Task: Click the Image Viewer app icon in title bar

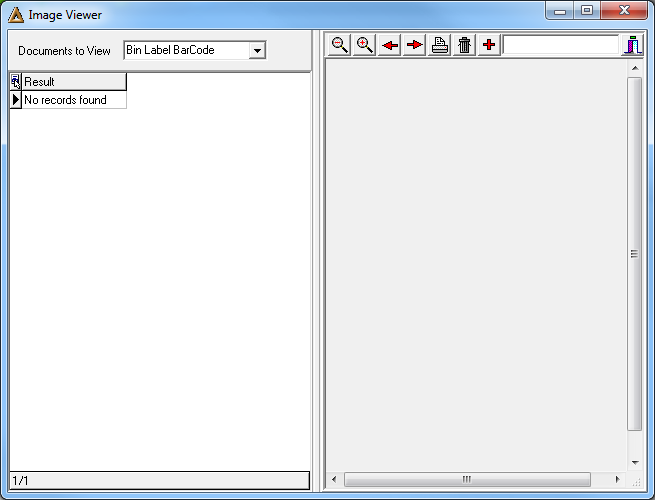Action: [16, 15]
